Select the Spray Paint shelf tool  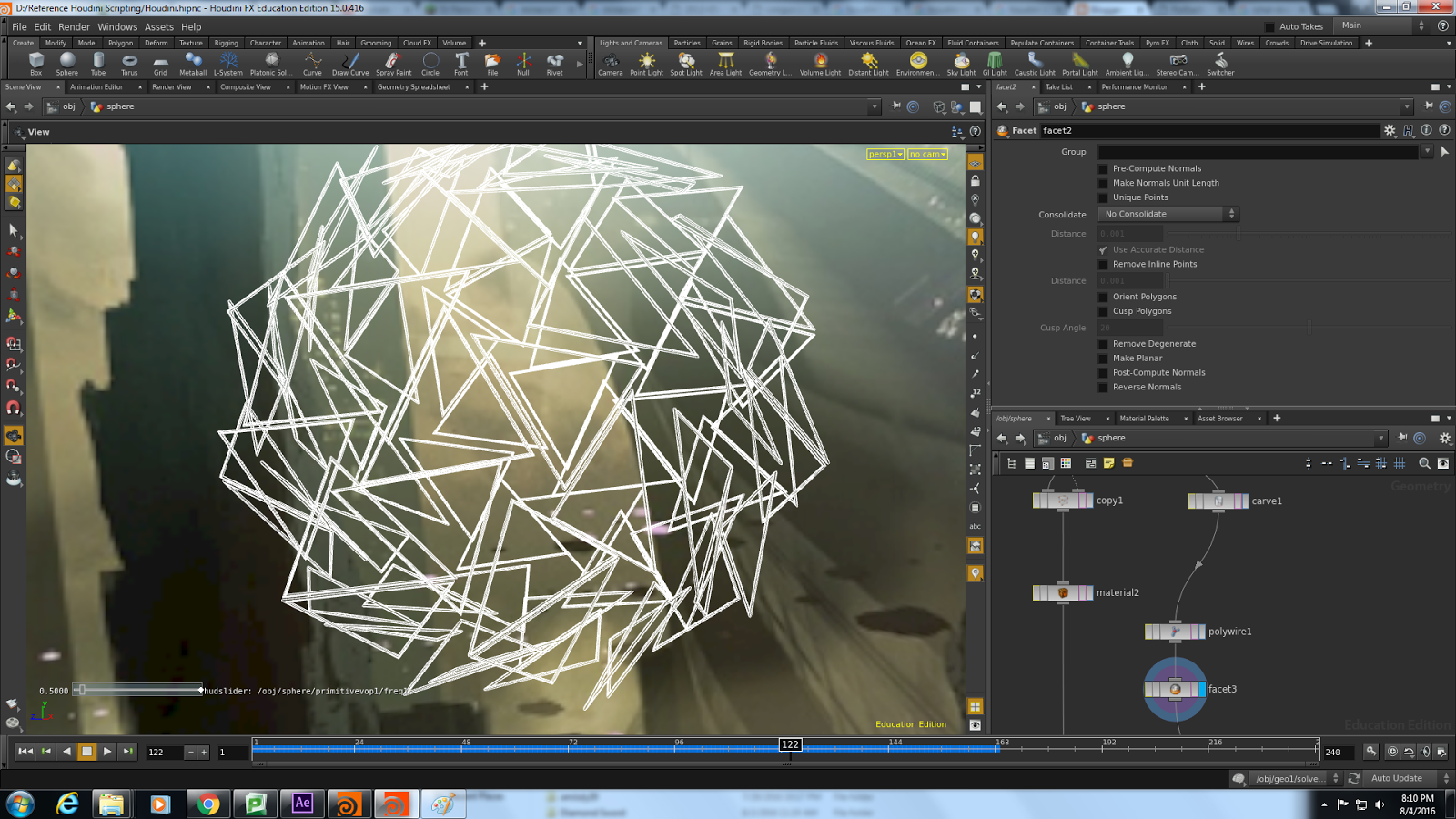coord(393,62)
